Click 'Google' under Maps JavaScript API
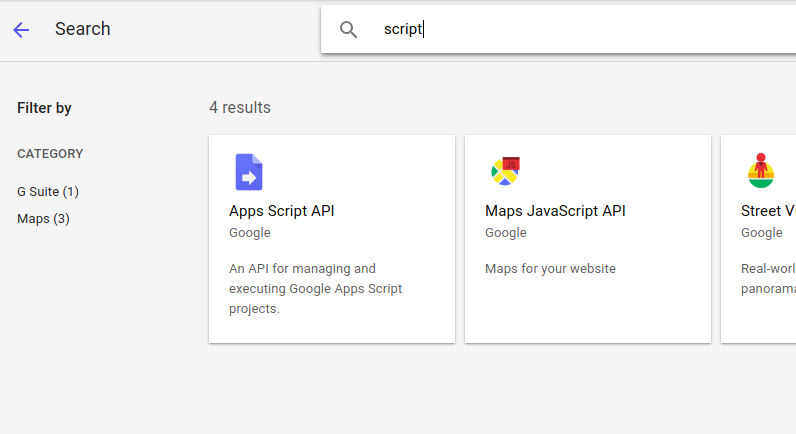Viewport: 796px width, 434px height. 506,232
